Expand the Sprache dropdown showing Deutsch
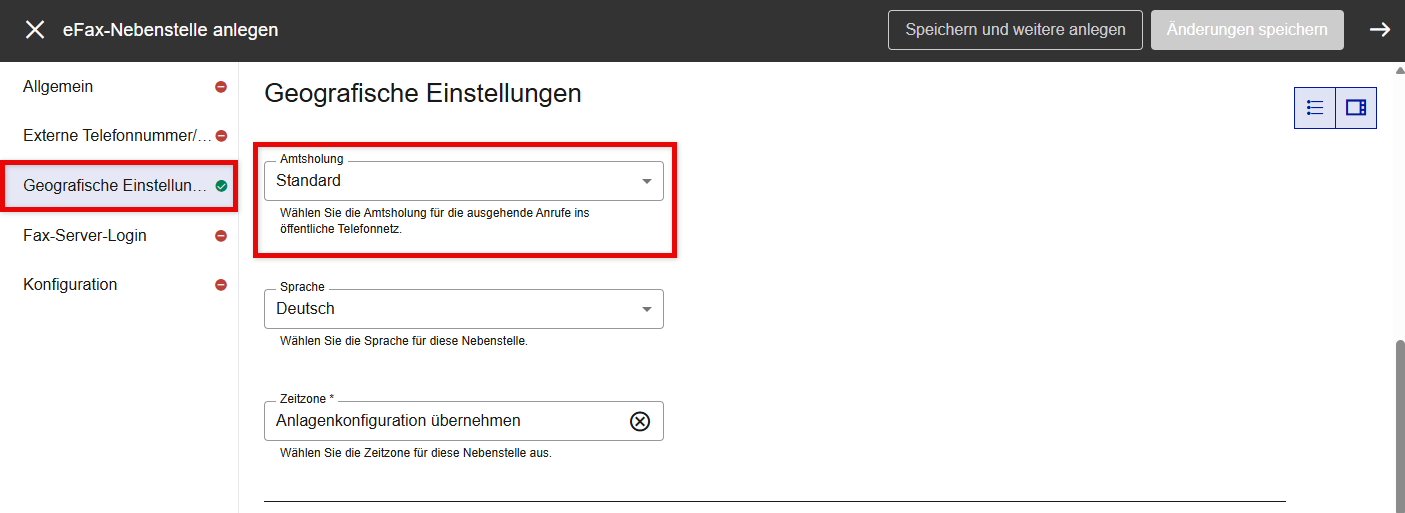 click(x=463, y=309)
